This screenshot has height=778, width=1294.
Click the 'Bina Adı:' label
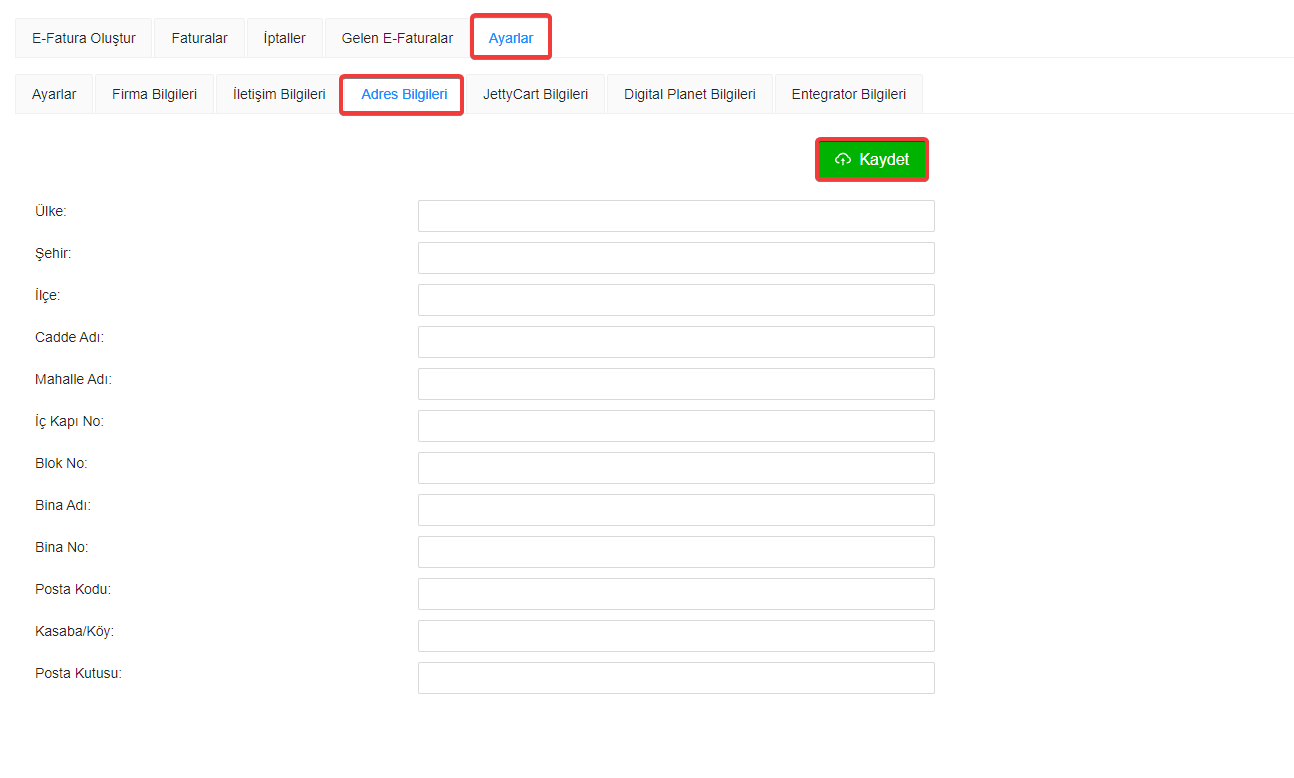coord(63,505)
